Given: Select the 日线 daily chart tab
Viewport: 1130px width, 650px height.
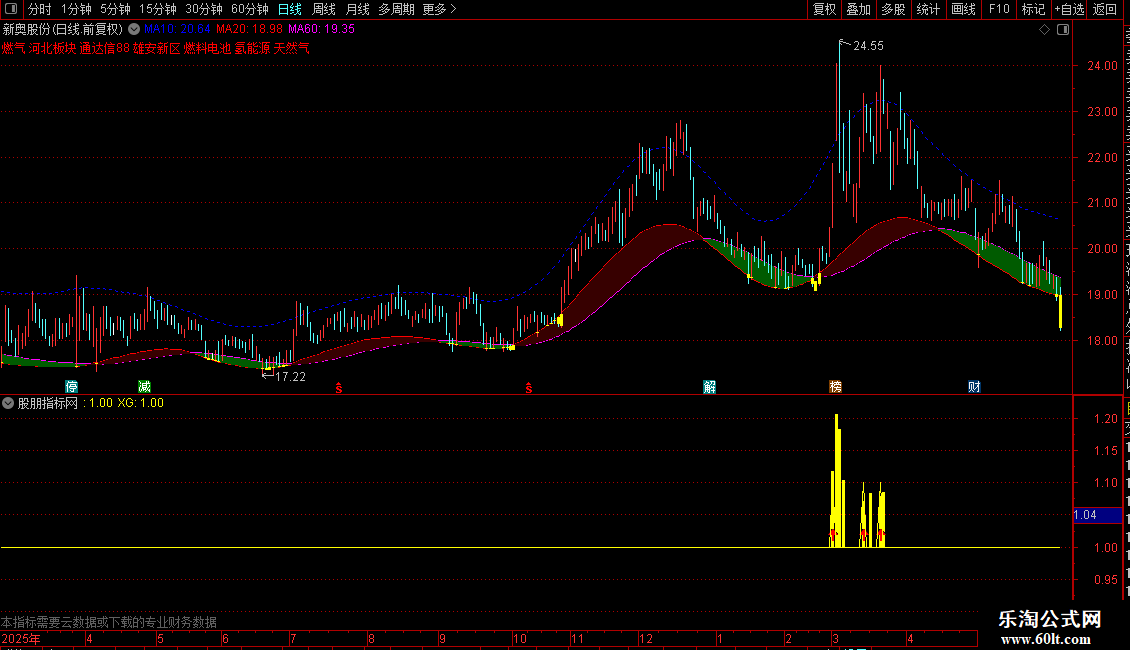Looking at the screenshot, I should (290, 9).
